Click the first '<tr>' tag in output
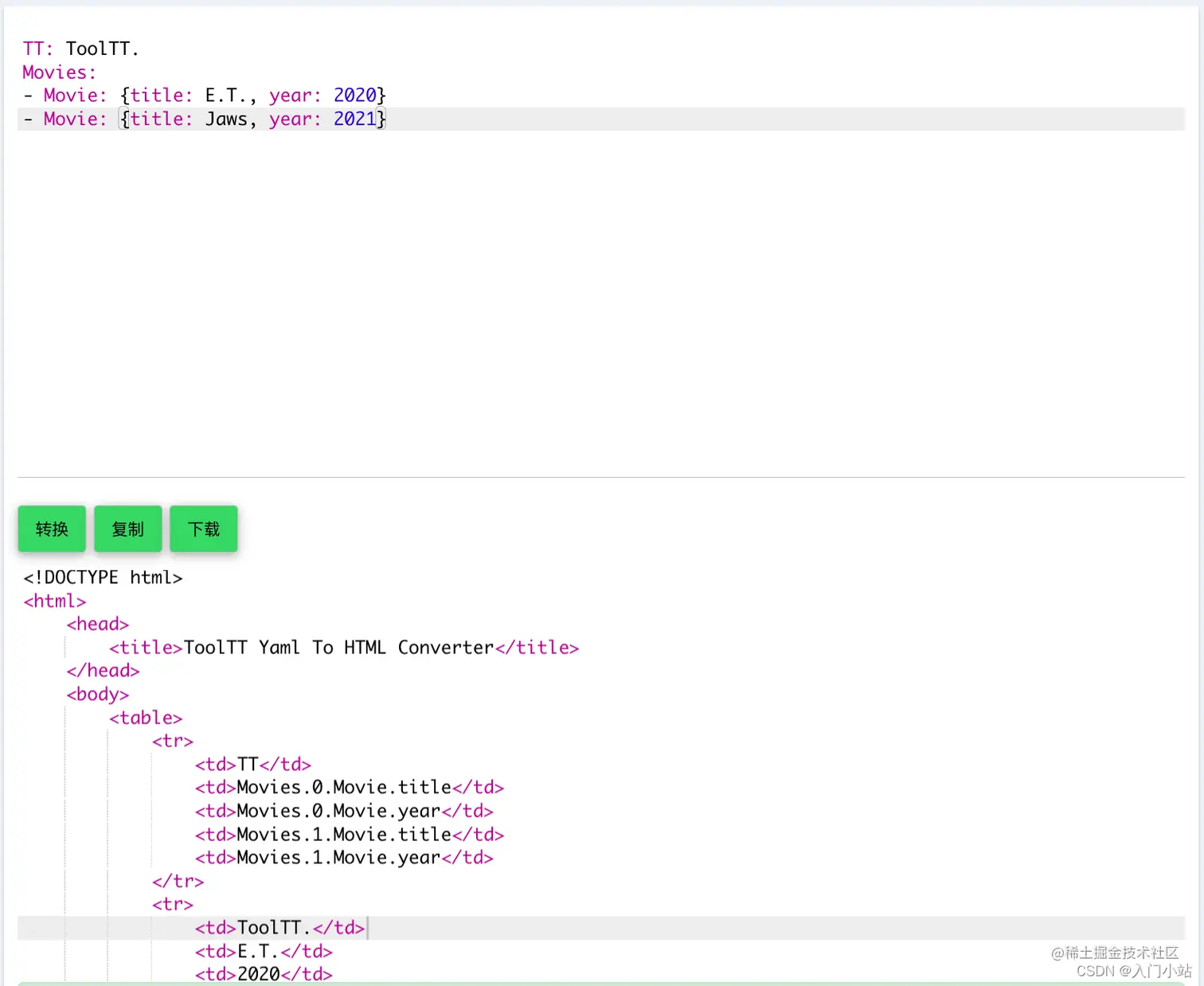Viewport: 1204px width, 986px height. (173, 741)
